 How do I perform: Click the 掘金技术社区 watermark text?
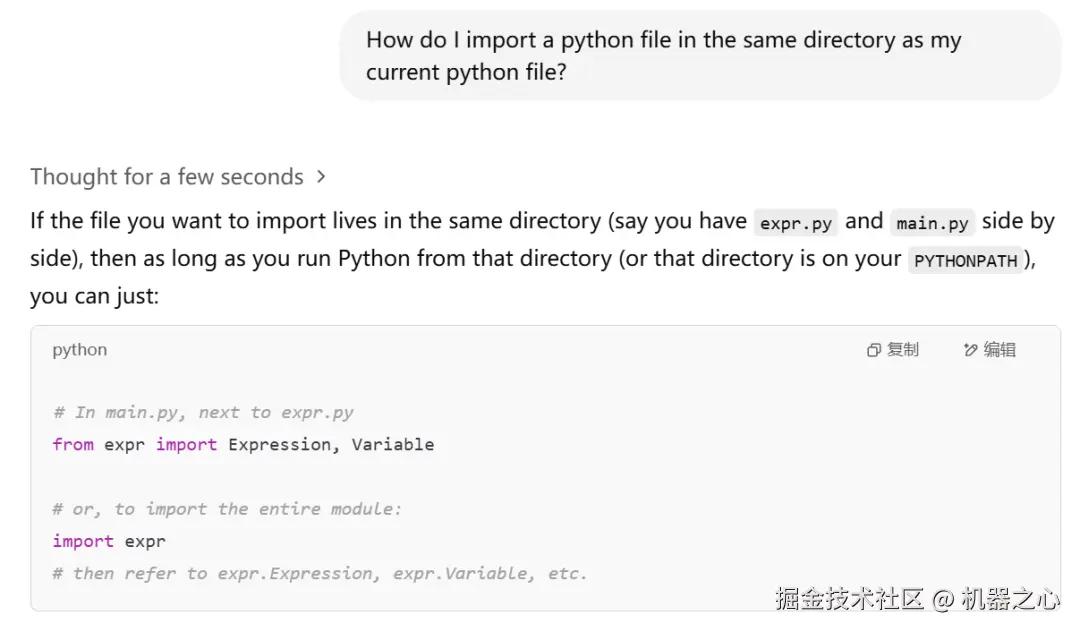coord(849,599)
